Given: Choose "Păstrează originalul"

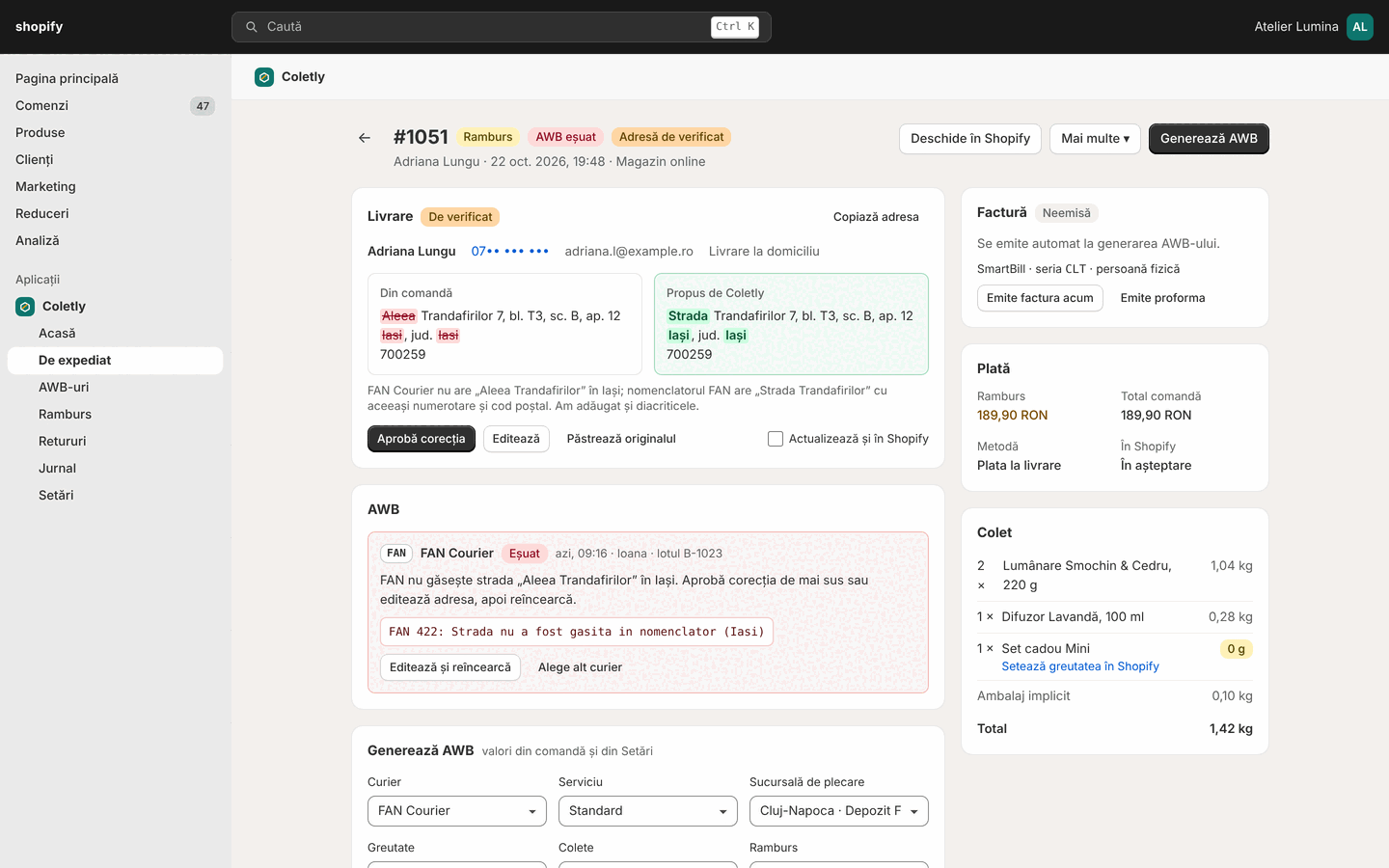Looking at the screenshot, I should (x=621, y=439).
